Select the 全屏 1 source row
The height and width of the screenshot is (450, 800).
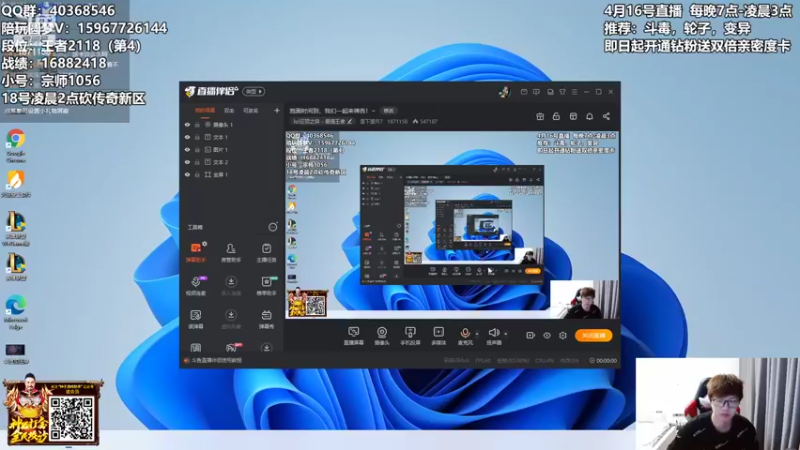coord(232,174)
